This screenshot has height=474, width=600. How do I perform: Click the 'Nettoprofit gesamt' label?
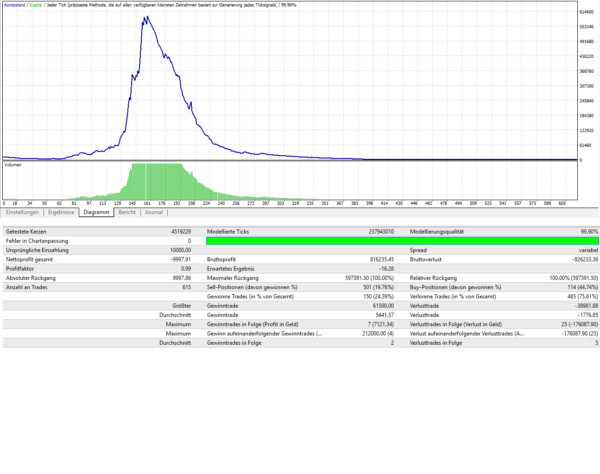click(29, 259)
